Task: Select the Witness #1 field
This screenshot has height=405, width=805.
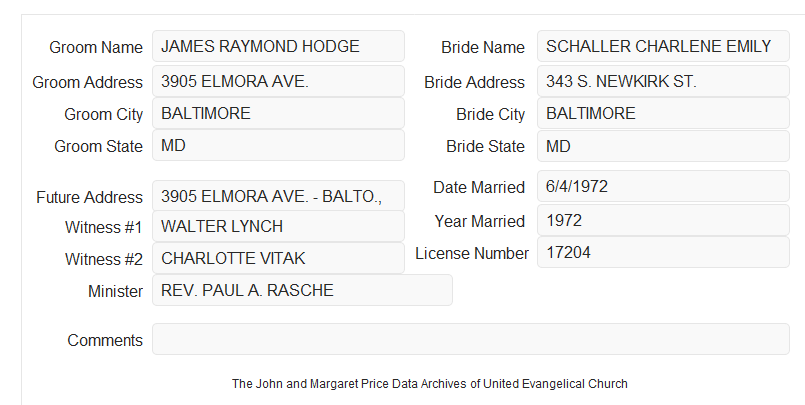Action: click(278, 226)
